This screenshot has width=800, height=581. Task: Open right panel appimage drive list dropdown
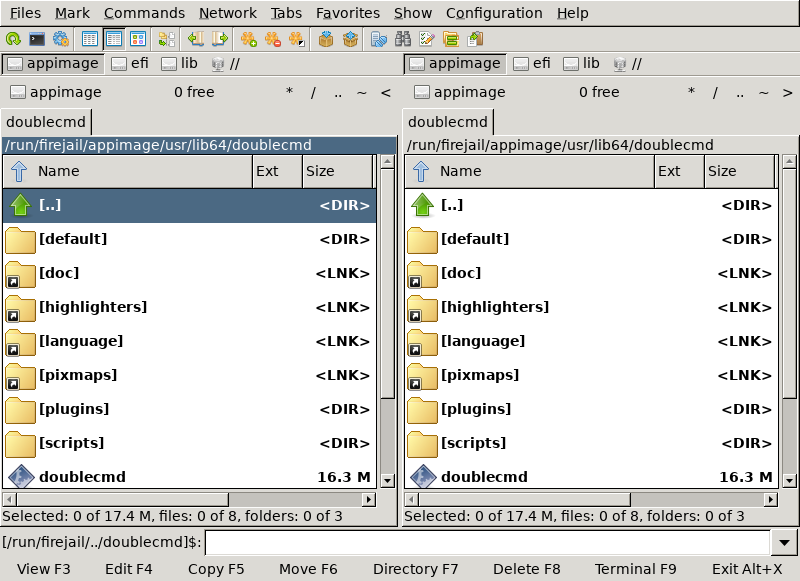460,92
